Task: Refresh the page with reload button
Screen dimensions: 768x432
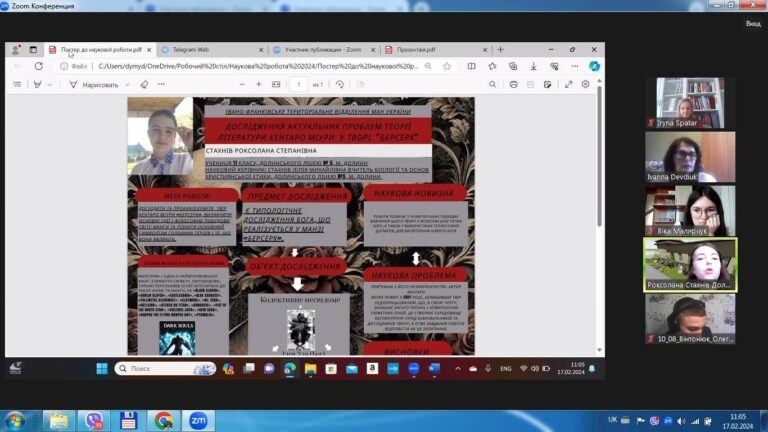Action: (39, 66)
